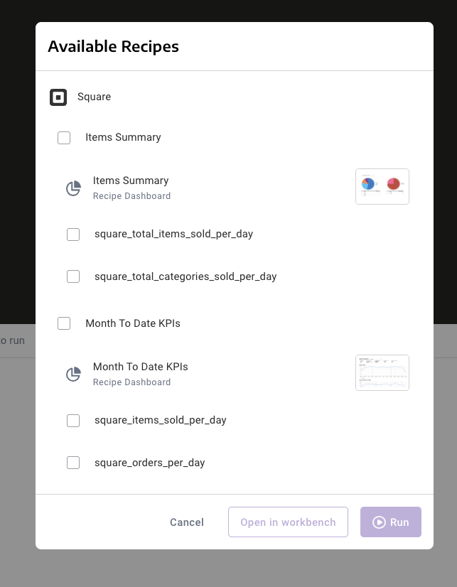Click the Square logo icon
Image resolution: width=457 pixels, height=587 pixels.
pos(58,97)
